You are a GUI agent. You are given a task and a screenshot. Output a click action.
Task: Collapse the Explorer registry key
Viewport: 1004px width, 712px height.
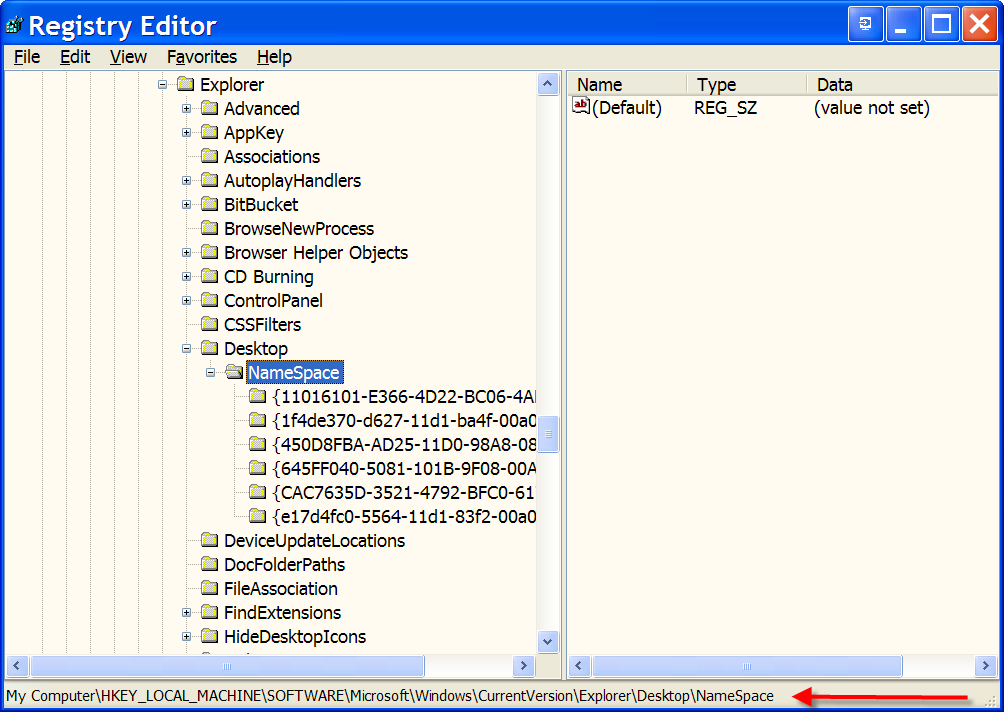click(163, 84)
